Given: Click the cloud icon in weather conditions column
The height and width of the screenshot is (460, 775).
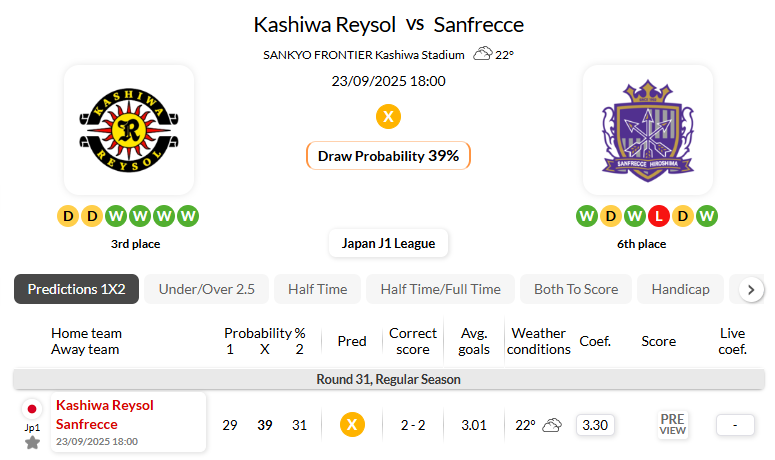Looking at the screenshot, I should tap(552, 425).
